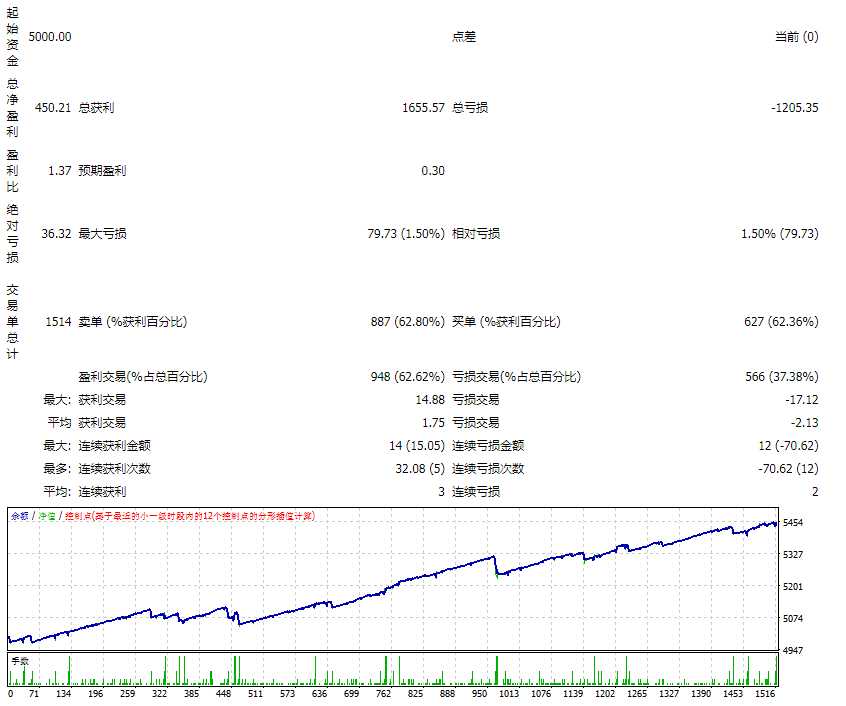Click the 手数 lot size panel label
The height and width of the screenshot is (706, 846).
[x=19, y=661]
